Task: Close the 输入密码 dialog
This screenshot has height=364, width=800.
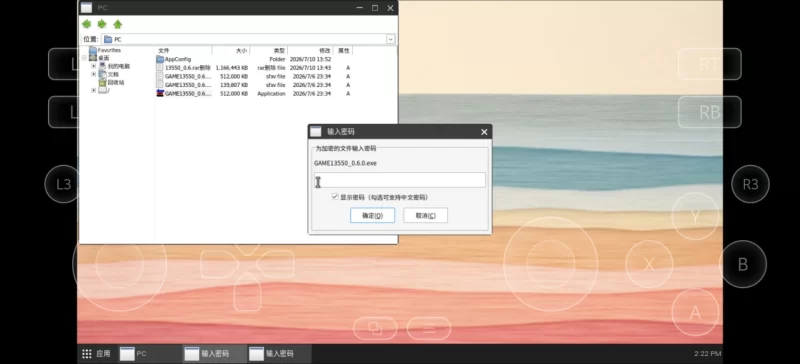Action: (484, 132)
